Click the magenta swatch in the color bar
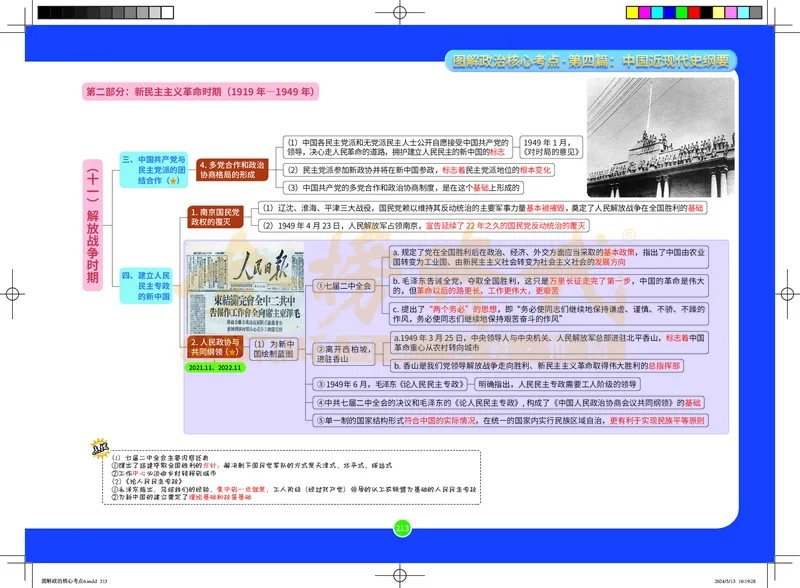The image size is (800, 588). (x=645, y=11)
